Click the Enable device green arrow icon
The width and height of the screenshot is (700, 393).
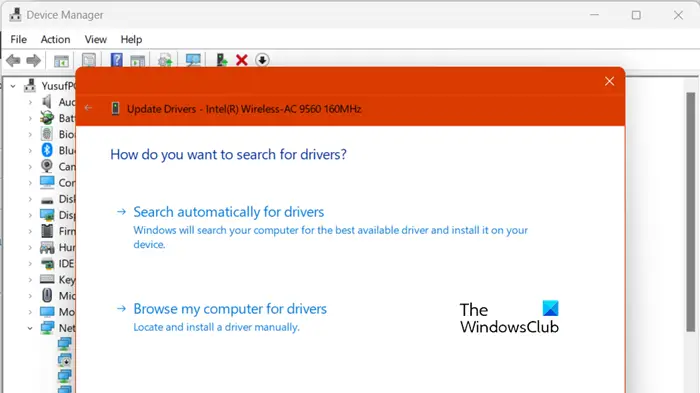[221, 60]
